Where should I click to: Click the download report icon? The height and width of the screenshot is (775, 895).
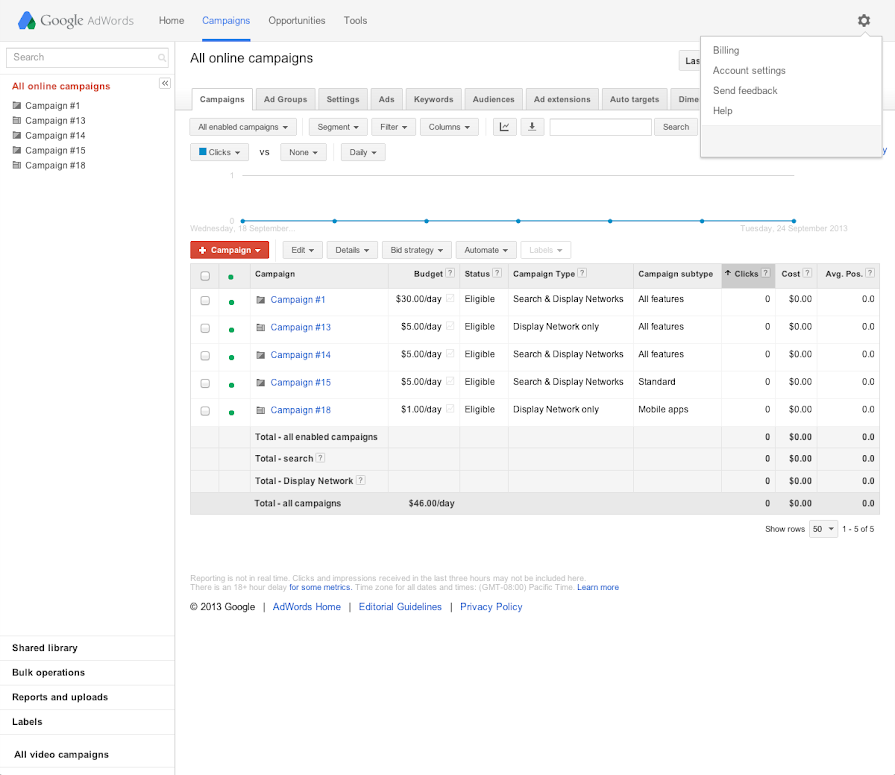(532, 127)
